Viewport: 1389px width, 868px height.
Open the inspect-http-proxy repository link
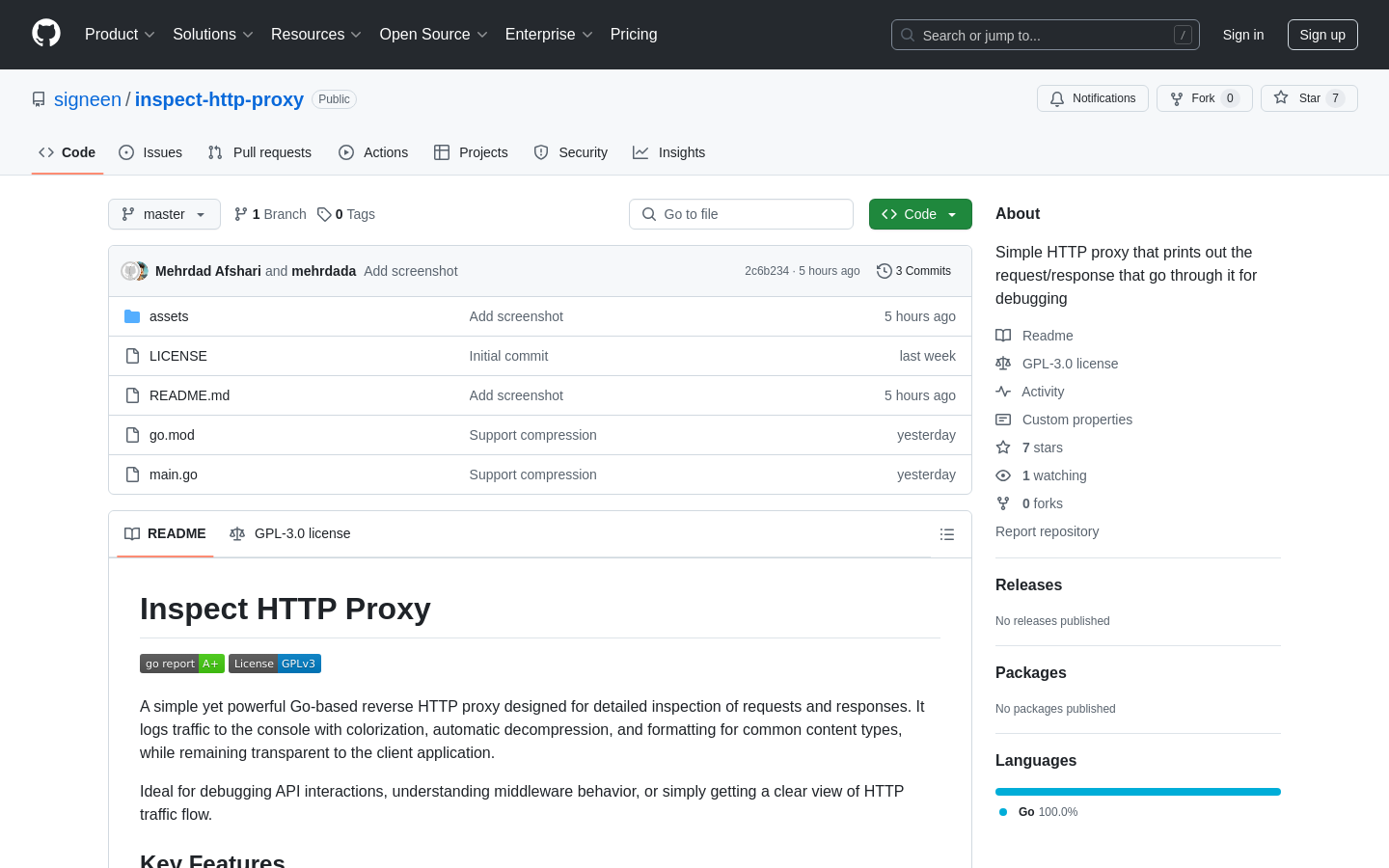point(219,99)
